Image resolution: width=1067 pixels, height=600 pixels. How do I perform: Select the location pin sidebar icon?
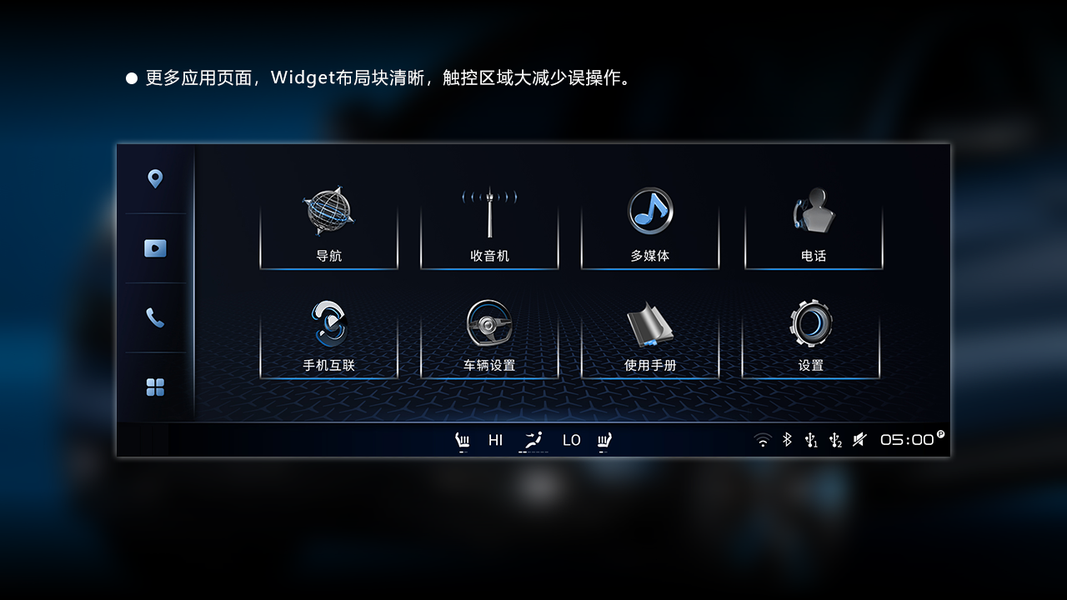pyautogui.click(x=155, y=178)
